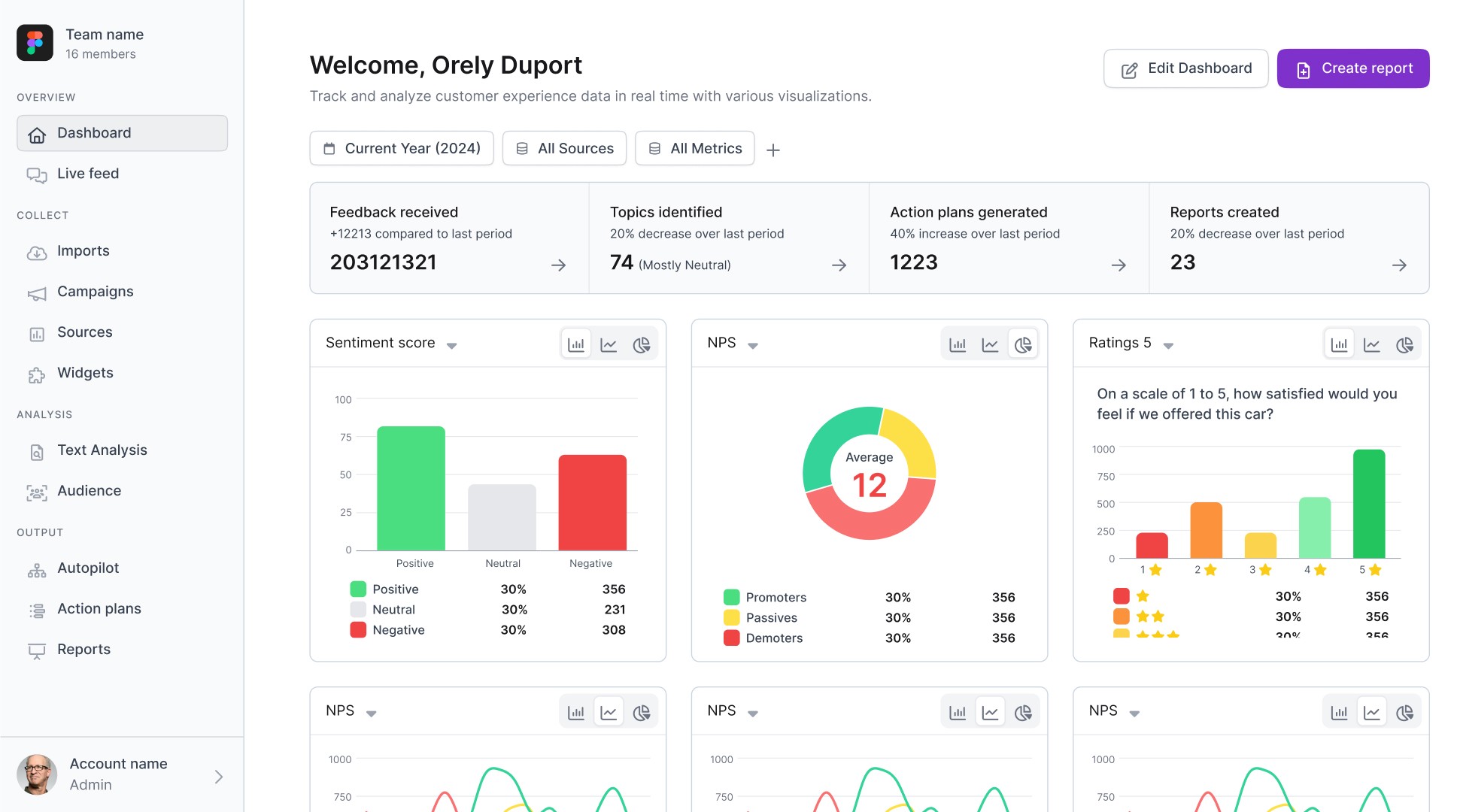Open Topics identified card arrow
Screen dimensions: 1457x812
pyautogui.click(x=839, y=265)
